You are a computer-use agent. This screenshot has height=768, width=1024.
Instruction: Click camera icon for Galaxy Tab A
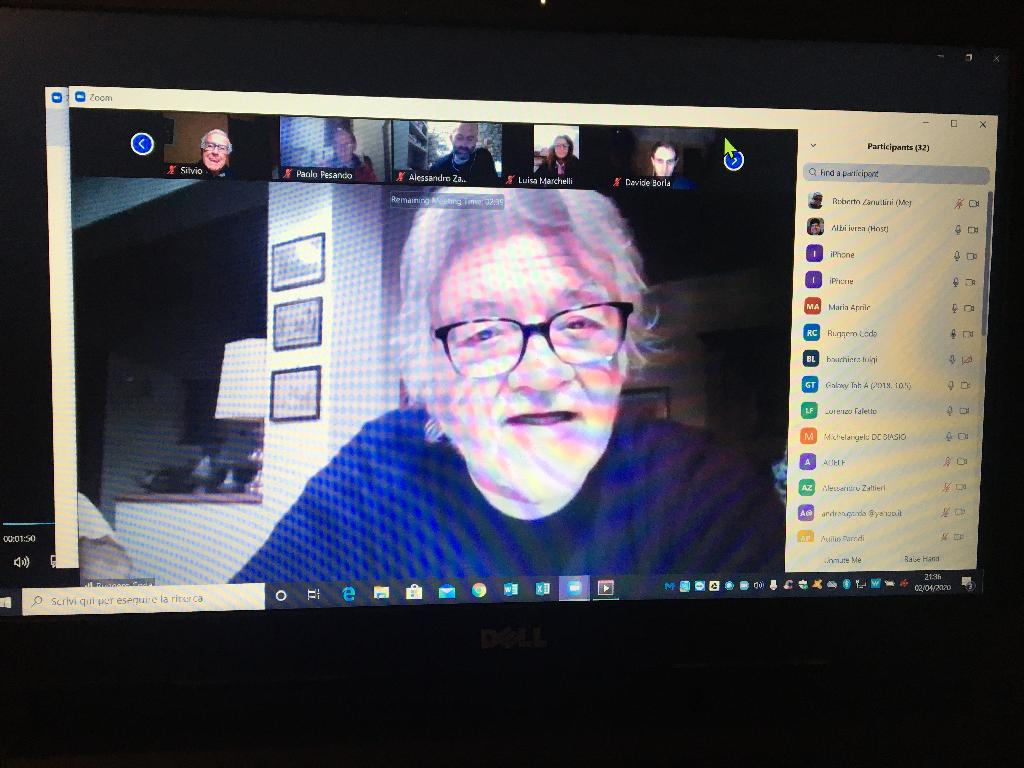coord(966,385)
